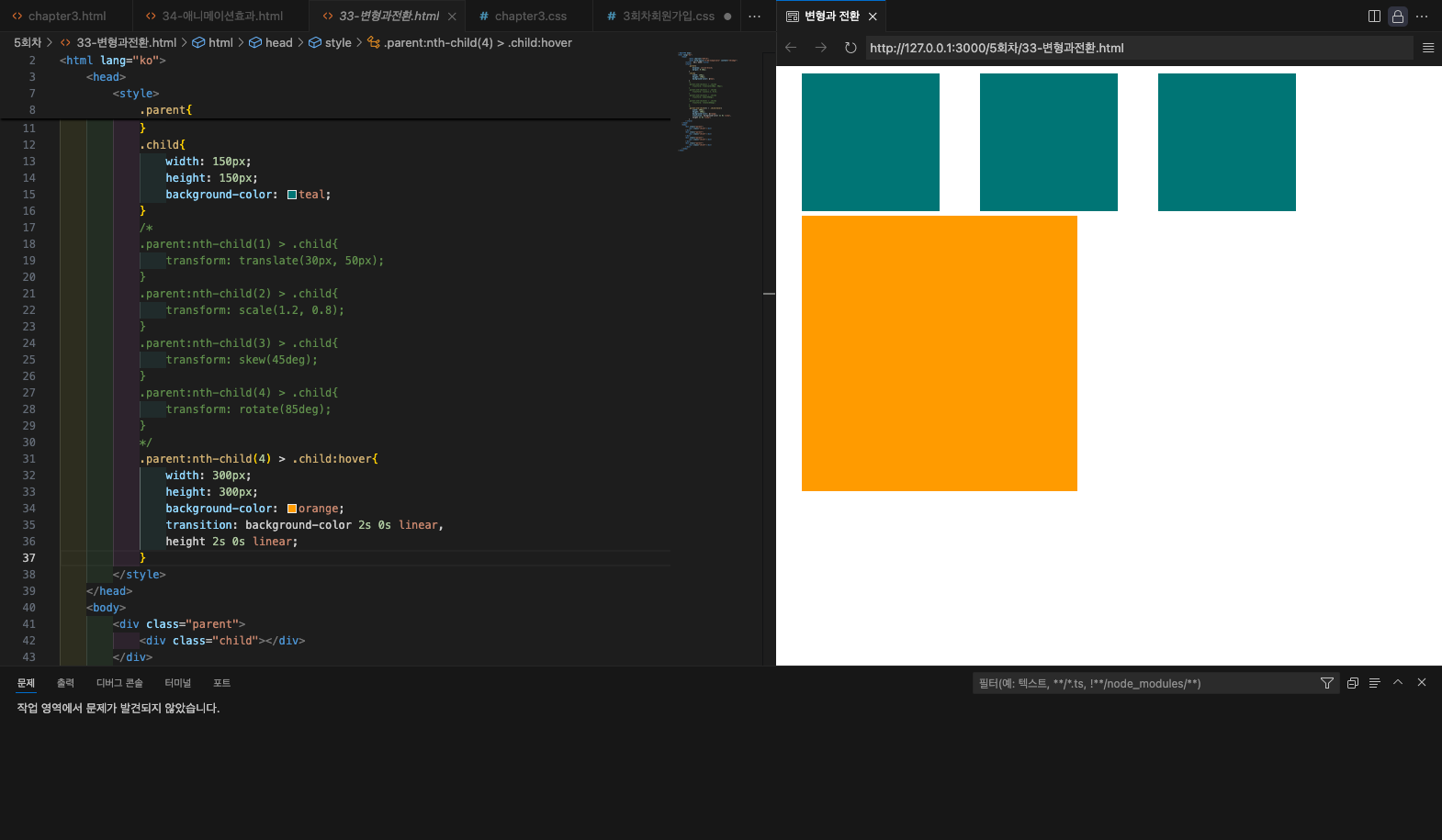
Task: Click the preview URL address field
Action: click(x=1139, y=48)
